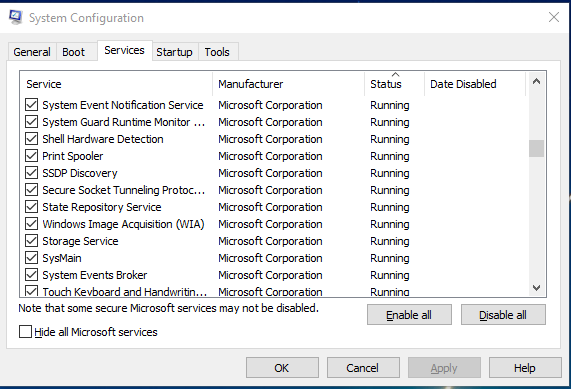
Task: Toggle the SSDP Discovery checkbox
Action: pos(31,173)
